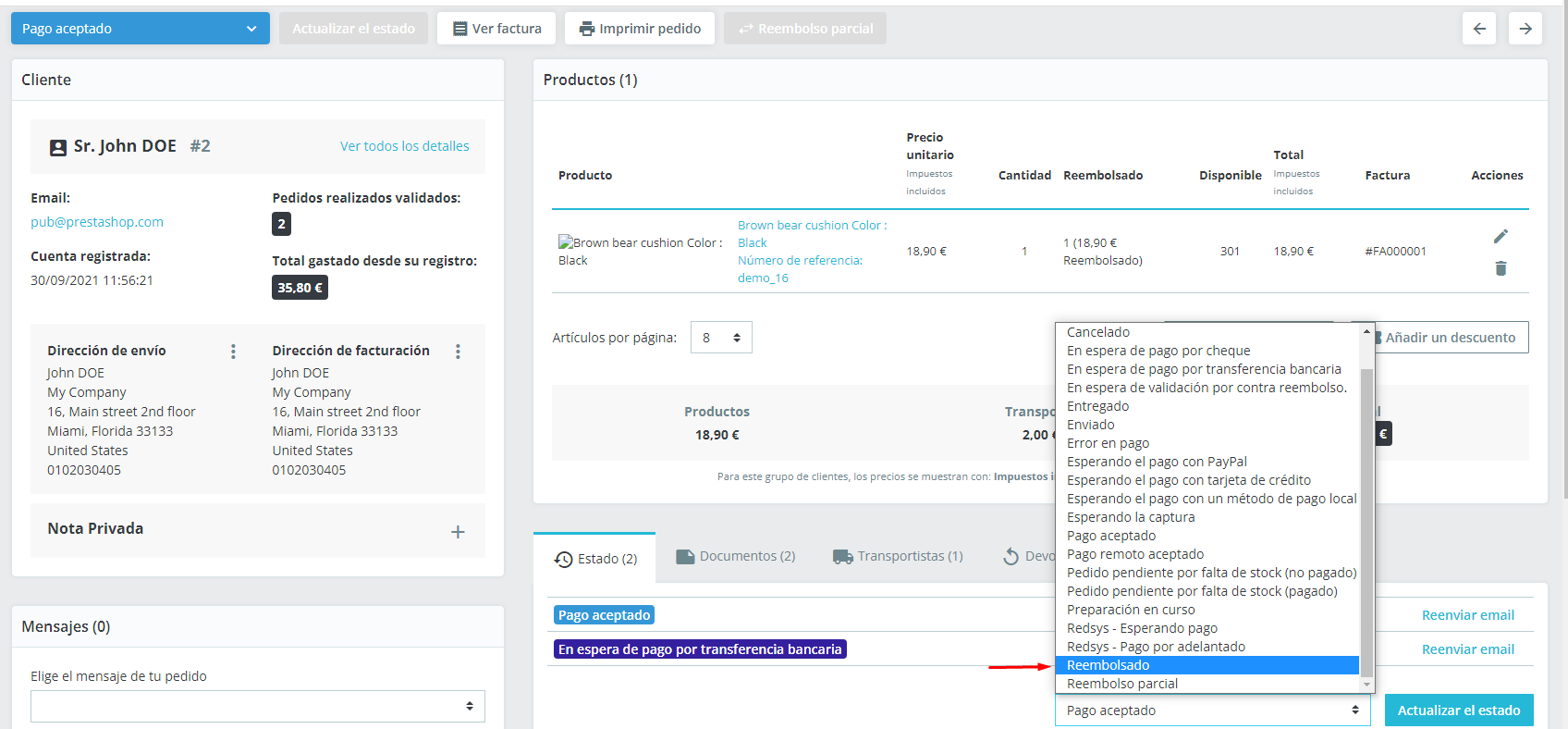This screenshot has height=729, width=1568.
Task: Click the validated orders count badge 2
Action: (282, 224)
